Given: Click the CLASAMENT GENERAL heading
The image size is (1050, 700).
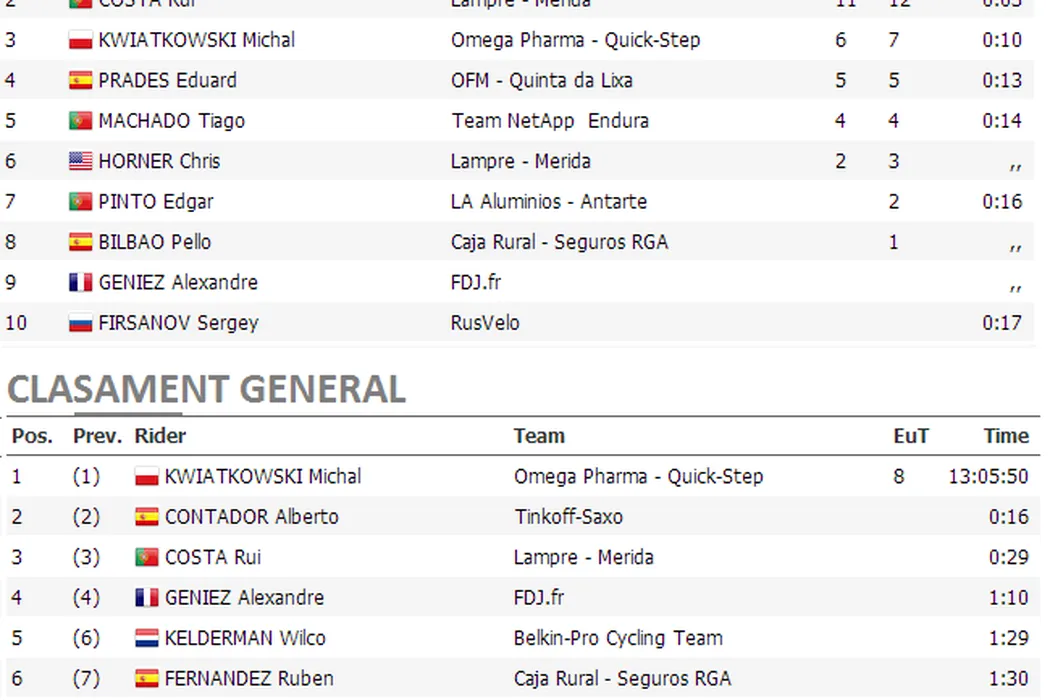Looking at the screenshot, I should coord(206,389).
